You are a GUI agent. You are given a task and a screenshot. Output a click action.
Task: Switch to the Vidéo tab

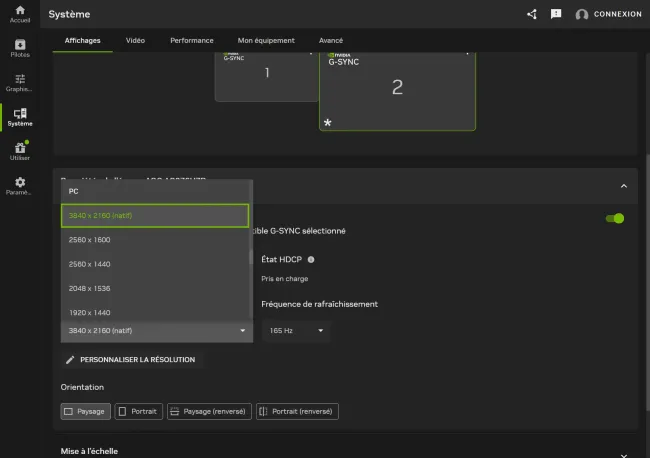point(135,40)
